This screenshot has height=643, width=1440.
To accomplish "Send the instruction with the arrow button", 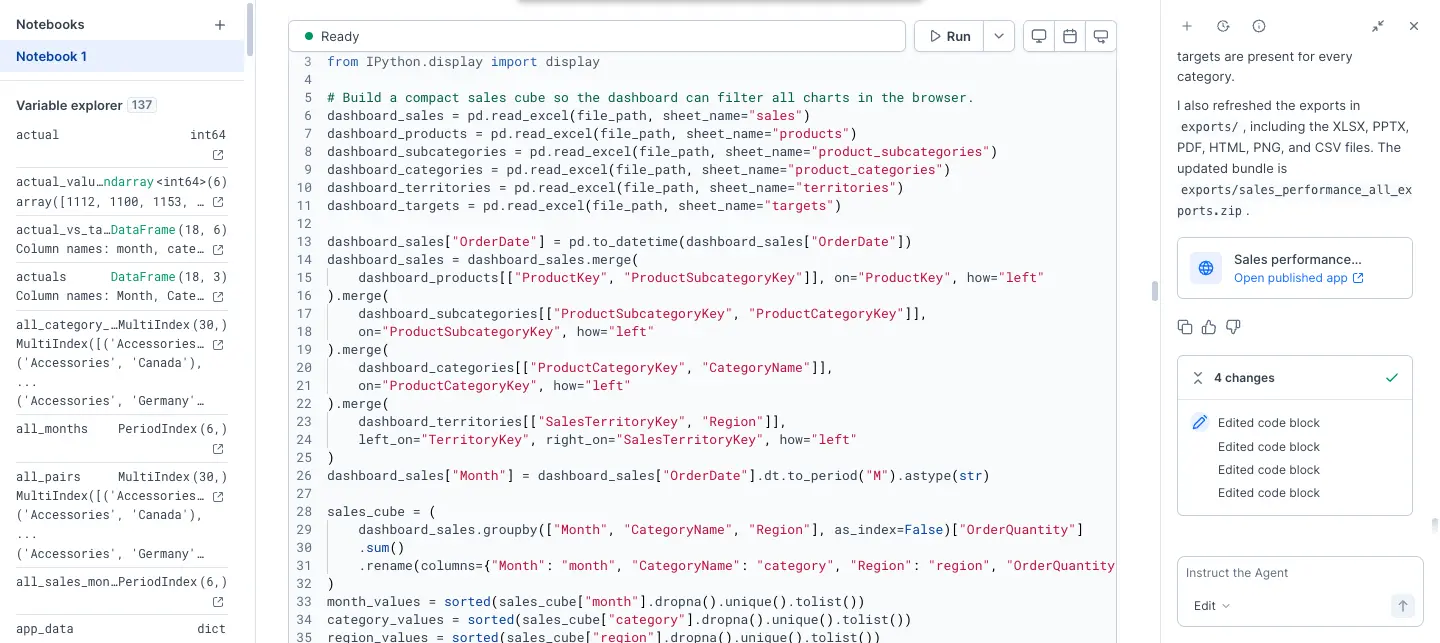I will [x=1403, y=606].
